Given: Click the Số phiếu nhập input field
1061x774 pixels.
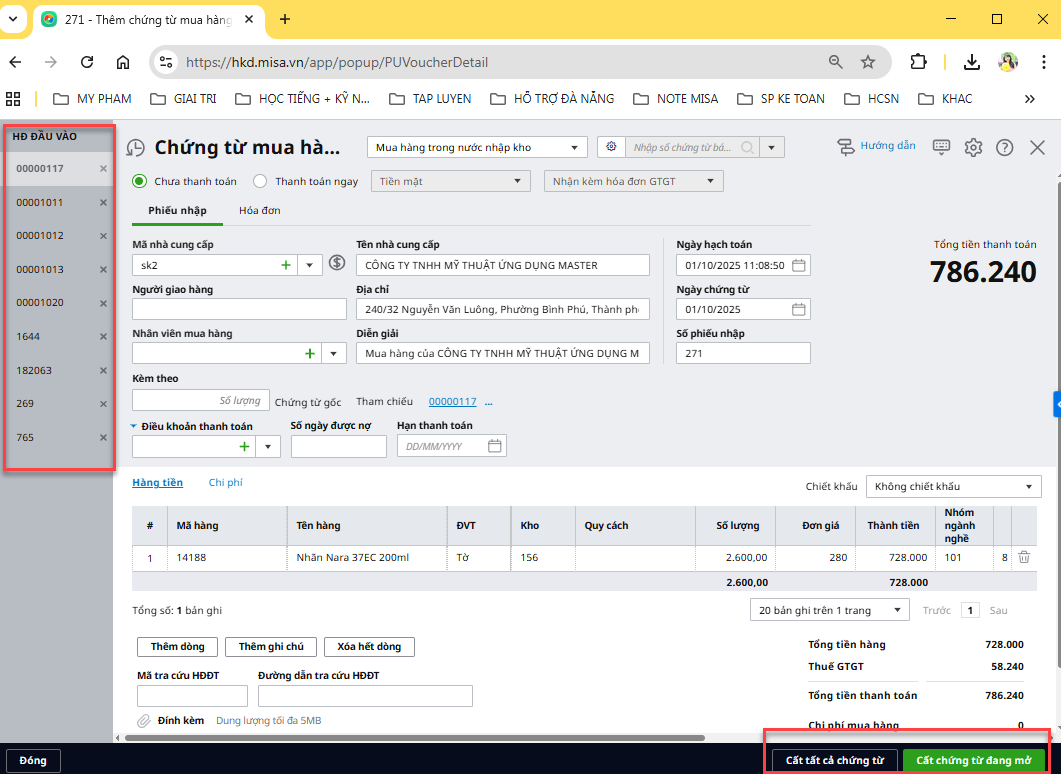Looking at the screenshot, I should 743,353.
